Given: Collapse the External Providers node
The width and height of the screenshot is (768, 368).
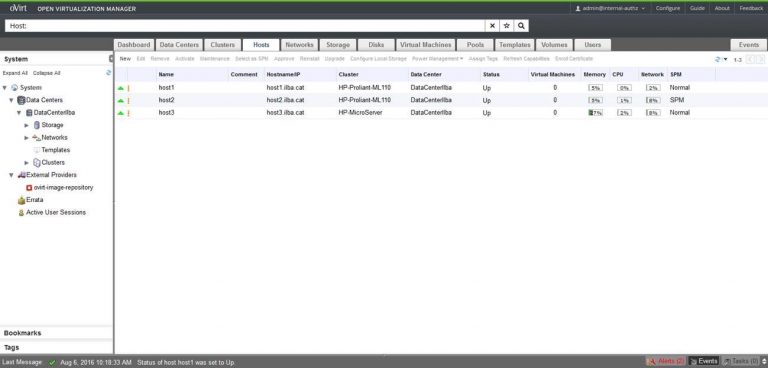Looking at the screenshot, I should (11, 175).
